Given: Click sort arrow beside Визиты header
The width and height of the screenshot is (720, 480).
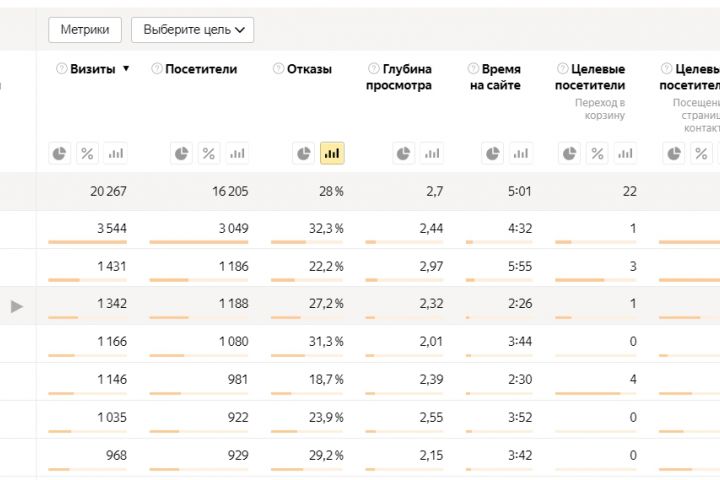Looking at the screenshot, I should pyautogui.click(x=126, y=69).
